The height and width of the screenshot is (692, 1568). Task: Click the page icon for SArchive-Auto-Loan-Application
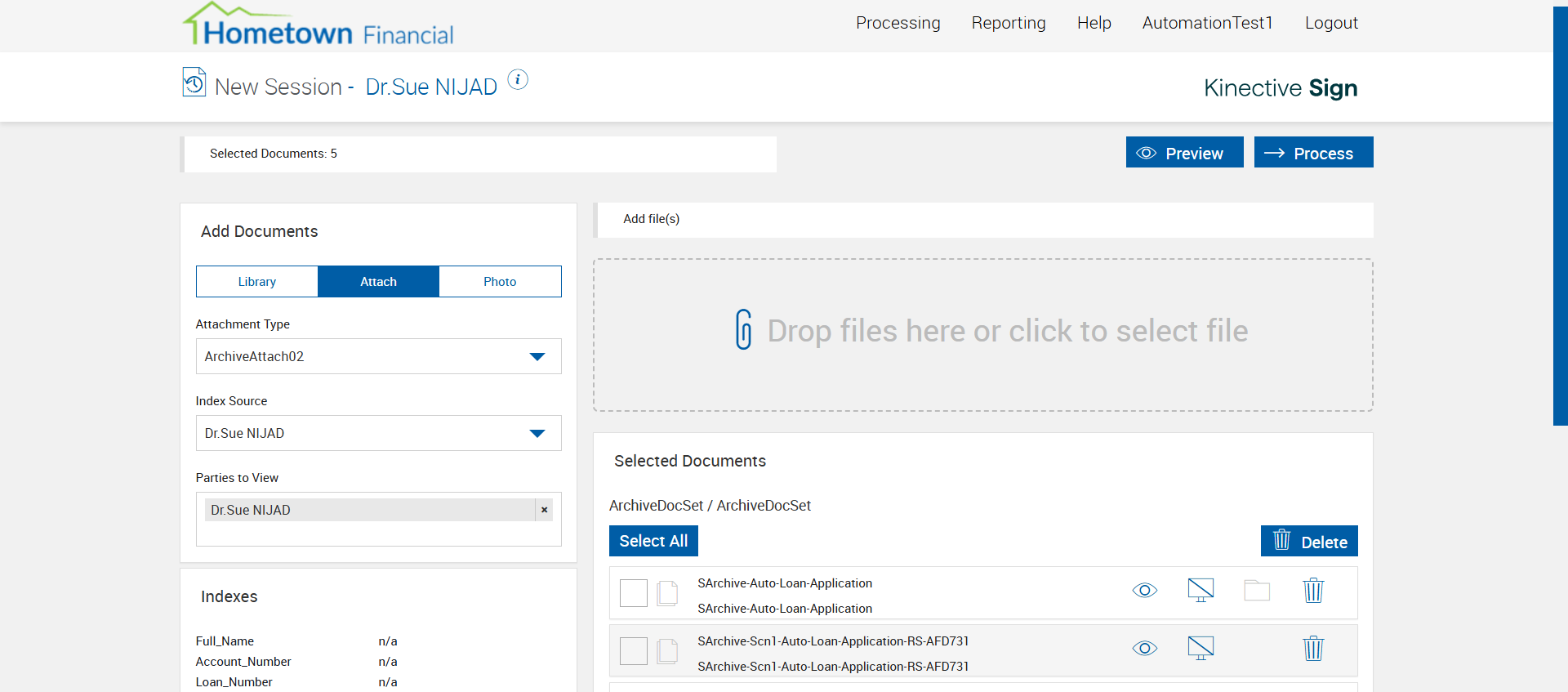(668, 593)
